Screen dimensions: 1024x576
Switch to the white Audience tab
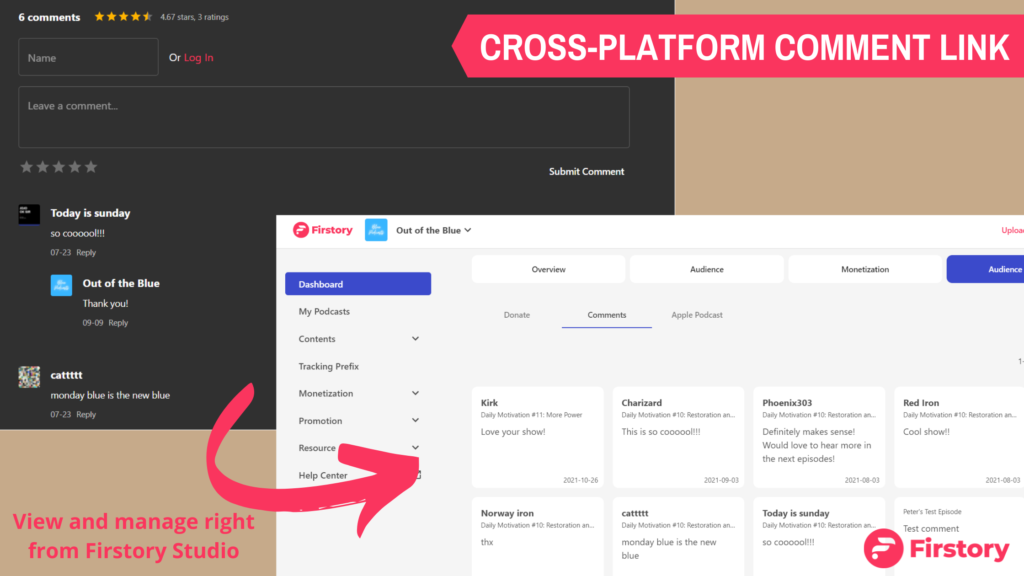(x=707, y=269)
